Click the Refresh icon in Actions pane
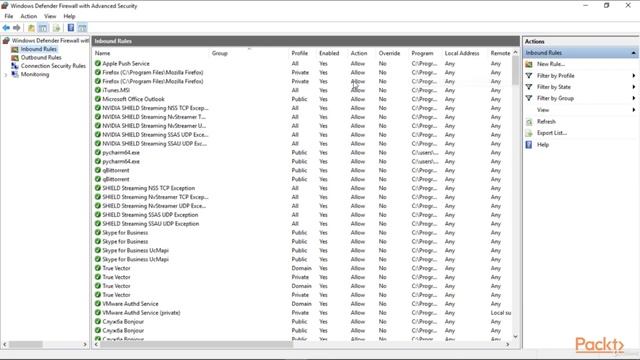This screenshot has width=640, height=360. pos(529,122)
